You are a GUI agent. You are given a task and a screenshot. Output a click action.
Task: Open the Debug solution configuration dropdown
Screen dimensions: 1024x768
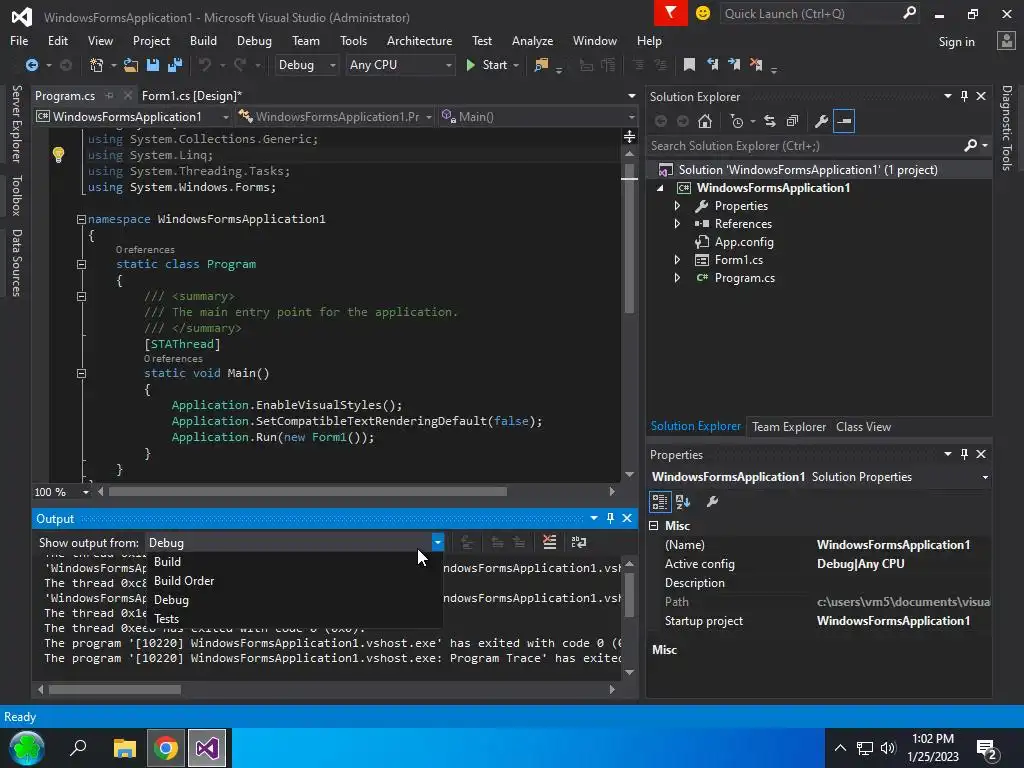[x=306, y=65]
